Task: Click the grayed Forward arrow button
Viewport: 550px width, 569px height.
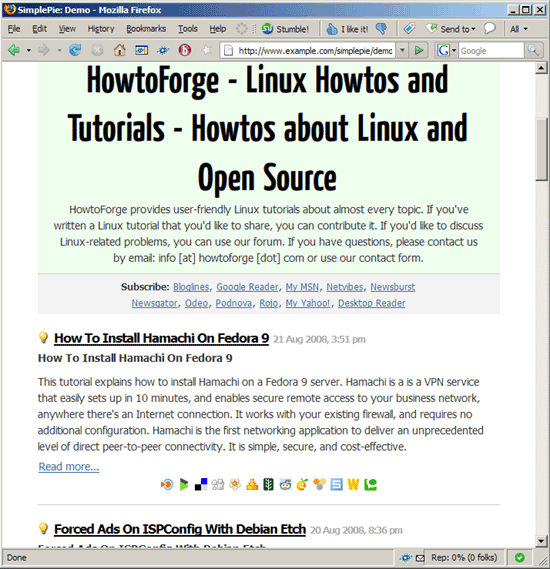Action: pos(44,50)
